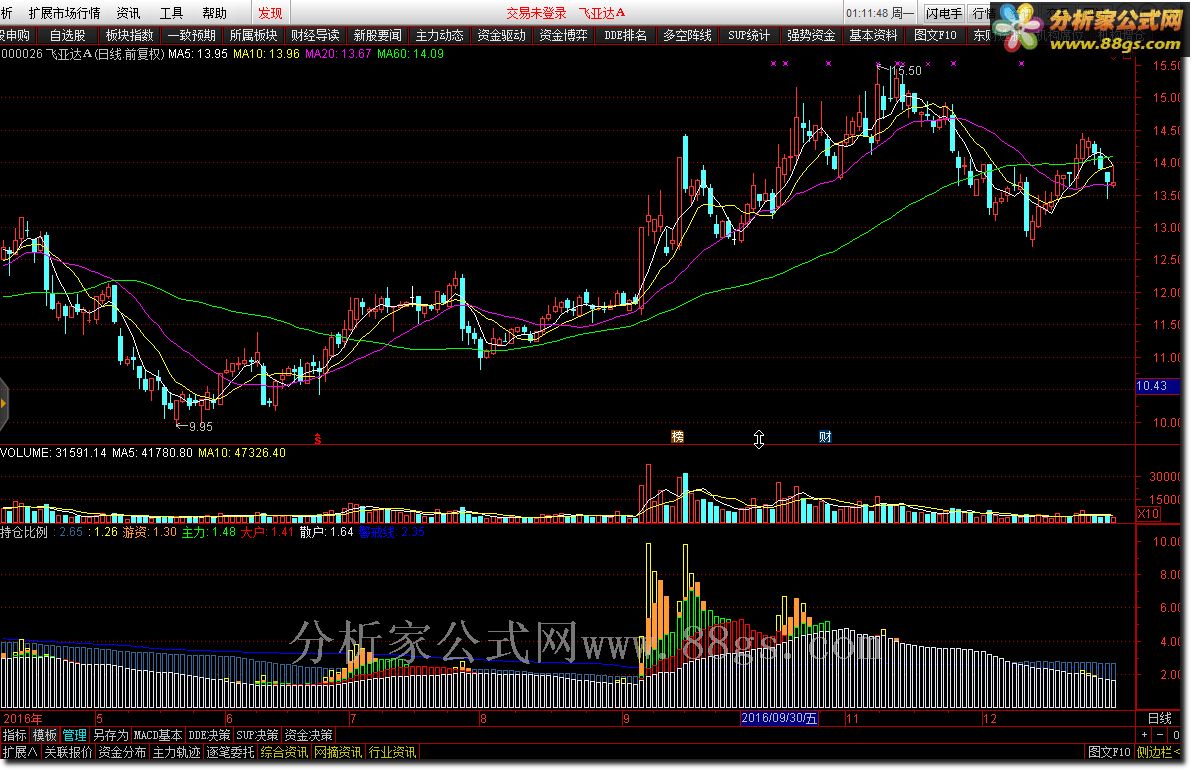This screenshot has width=1192, height=770.
Task: Switch to DDE决策 indicator template
Action: coord(209,735)
